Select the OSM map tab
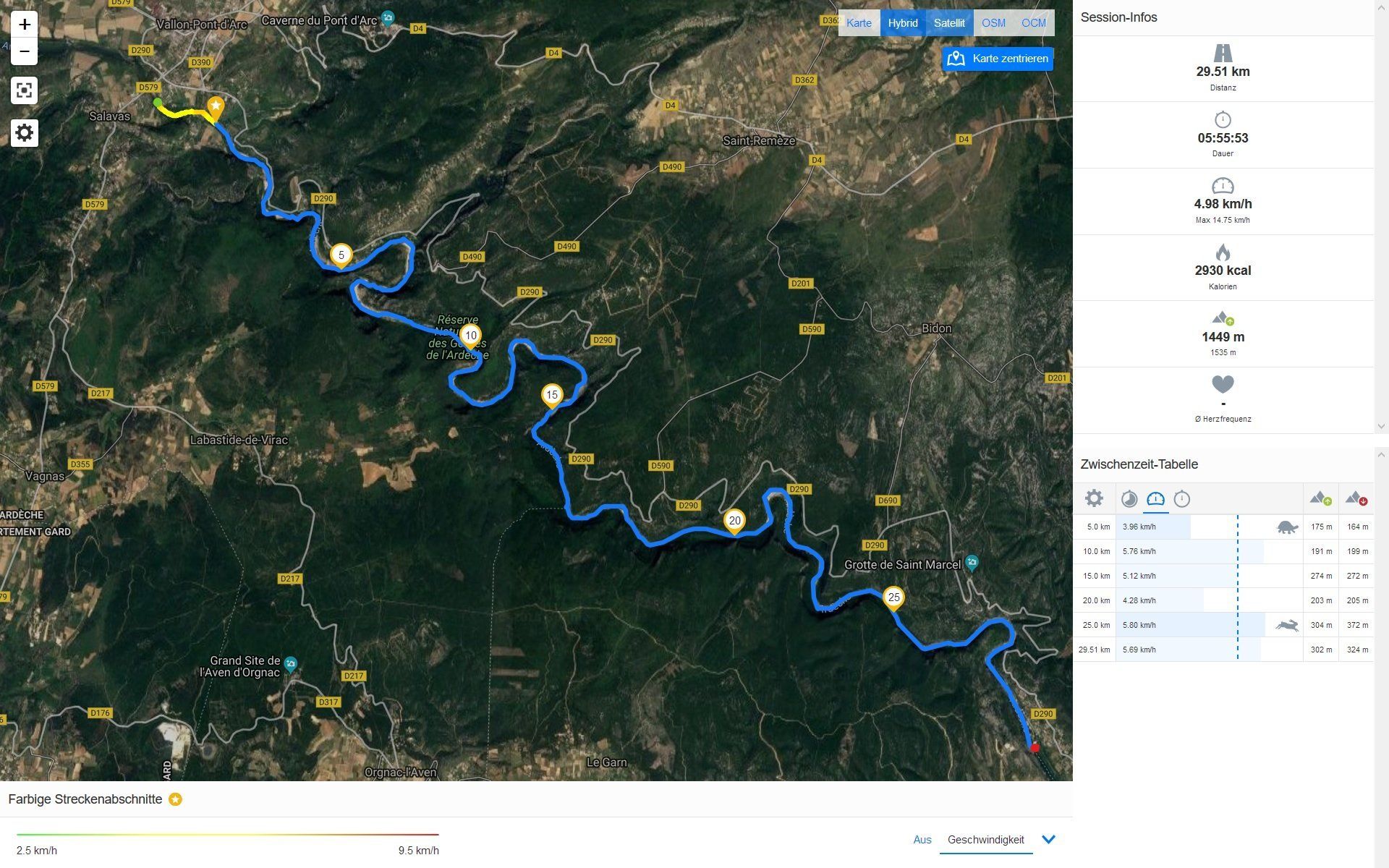 (993, 23)
